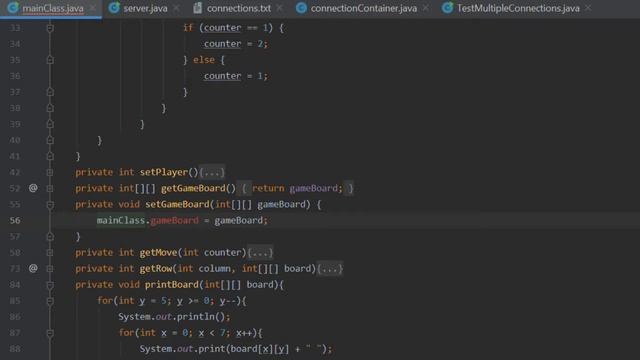Expand the folded setPlayer() method
The width and height of the screenshot is (640, 360).
tap(50, 173)
